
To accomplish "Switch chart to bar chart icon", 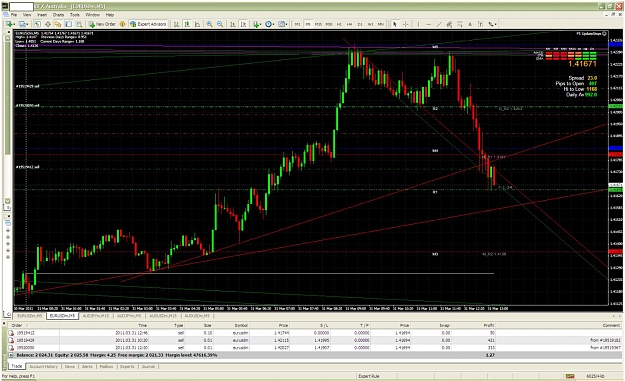I will (x=176, y=24).
